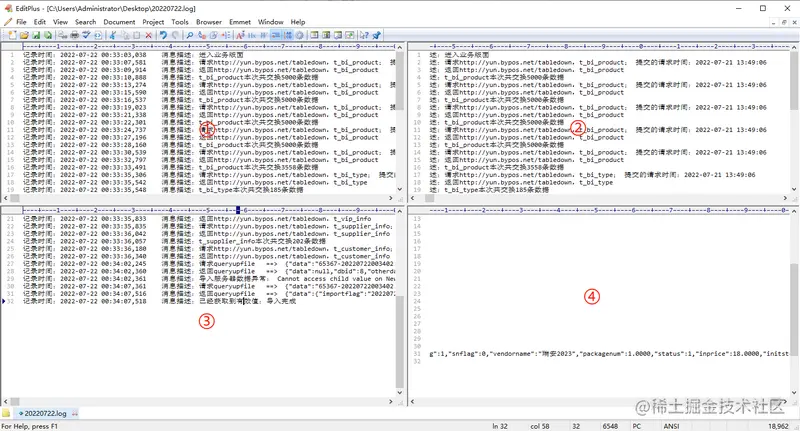This screenshot has height=431, width=800.
Task: Undo the last edit
Action: click(x=163, y=35)
